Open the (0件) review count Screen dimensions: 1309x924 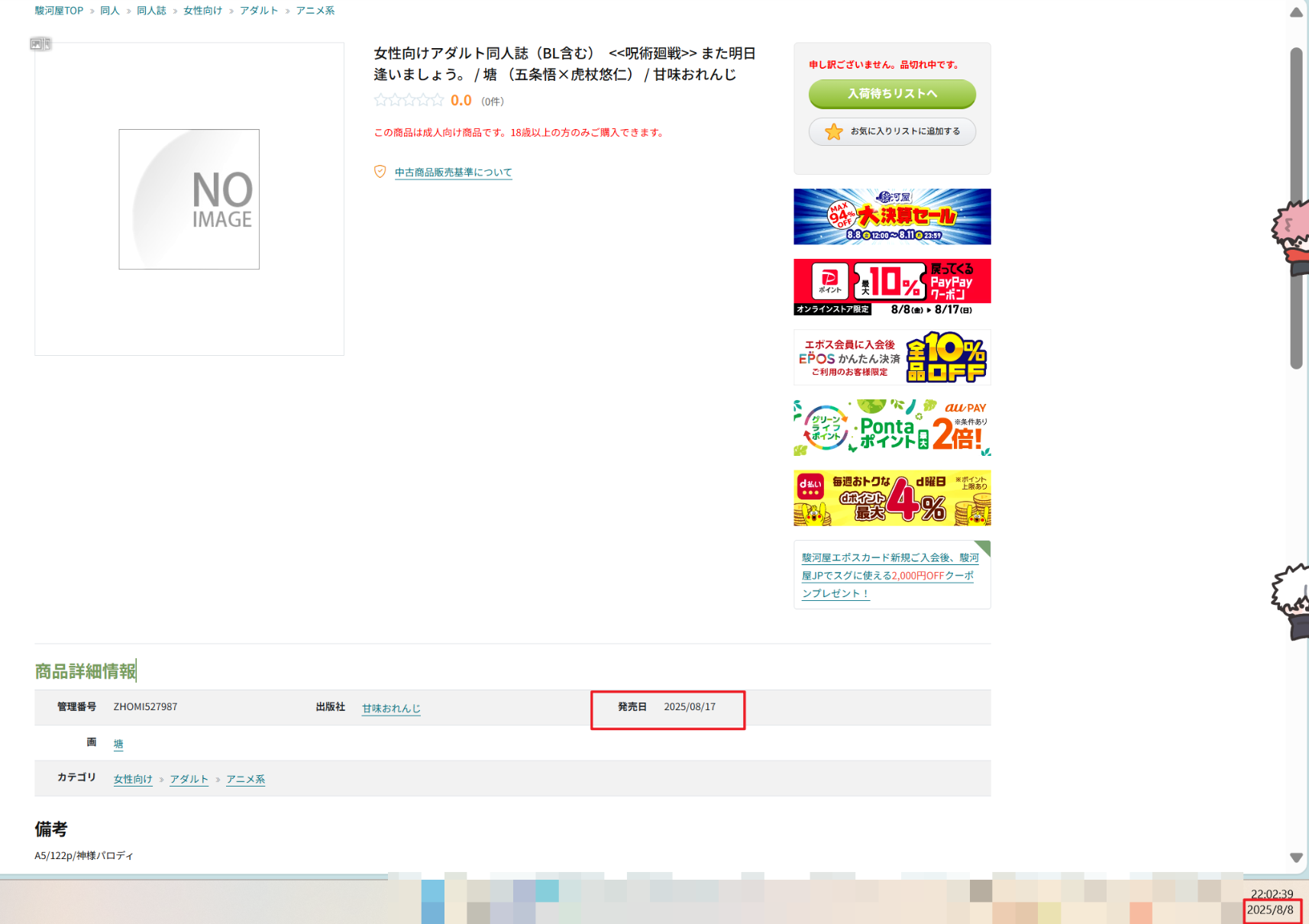pos(493,102)
